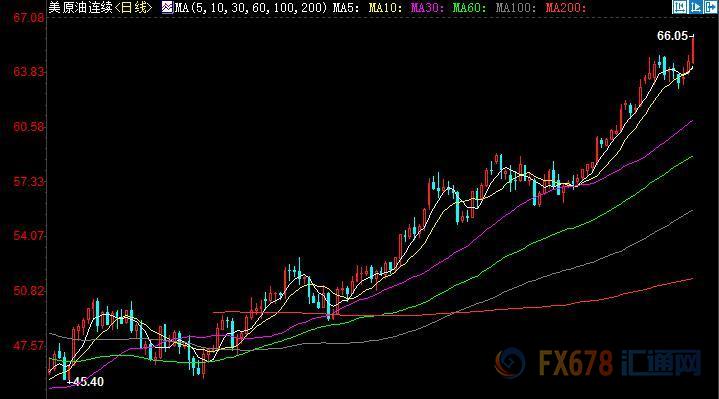Screen dimensions: 719x399
Task: Click the first chart-axis icon at top right
Action: (x=680, y=6)
